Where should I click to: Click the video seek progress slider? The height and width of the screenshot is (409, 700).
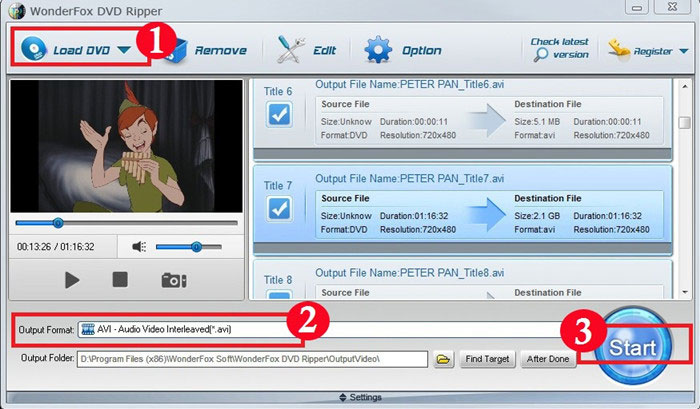tap(126, 223)
